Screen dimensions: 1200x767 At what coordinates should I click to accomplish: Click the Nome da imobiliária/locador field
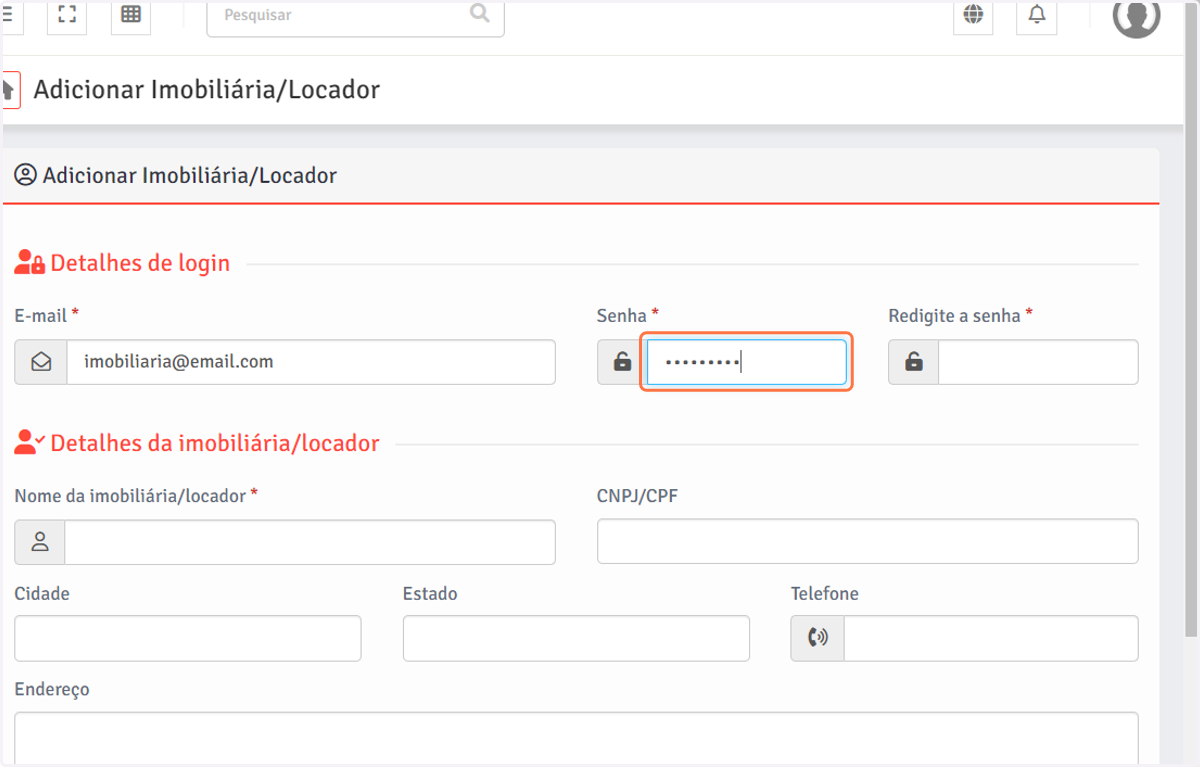pos(310,542)
